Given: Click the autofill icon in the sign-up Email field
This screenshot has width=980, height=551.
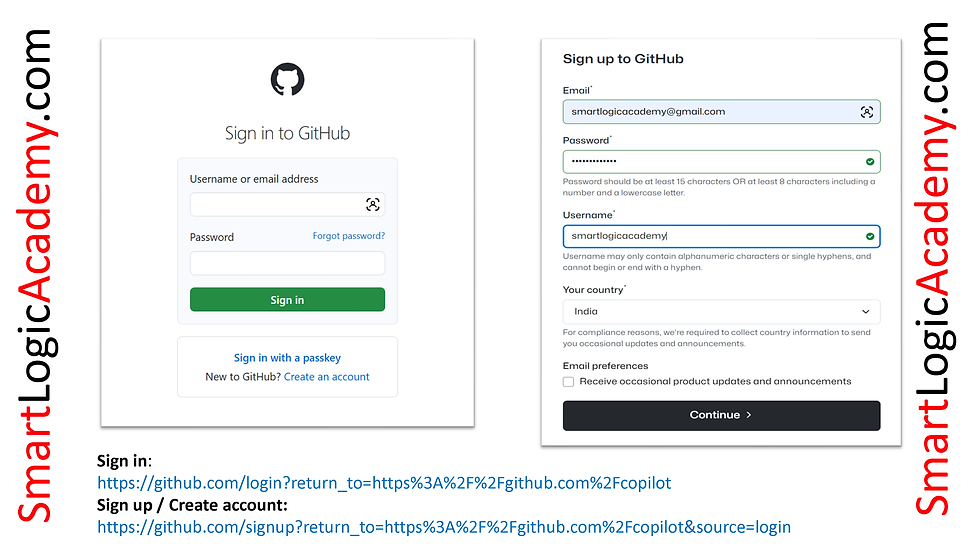Looking at the screenshot, I should [867, 112].
